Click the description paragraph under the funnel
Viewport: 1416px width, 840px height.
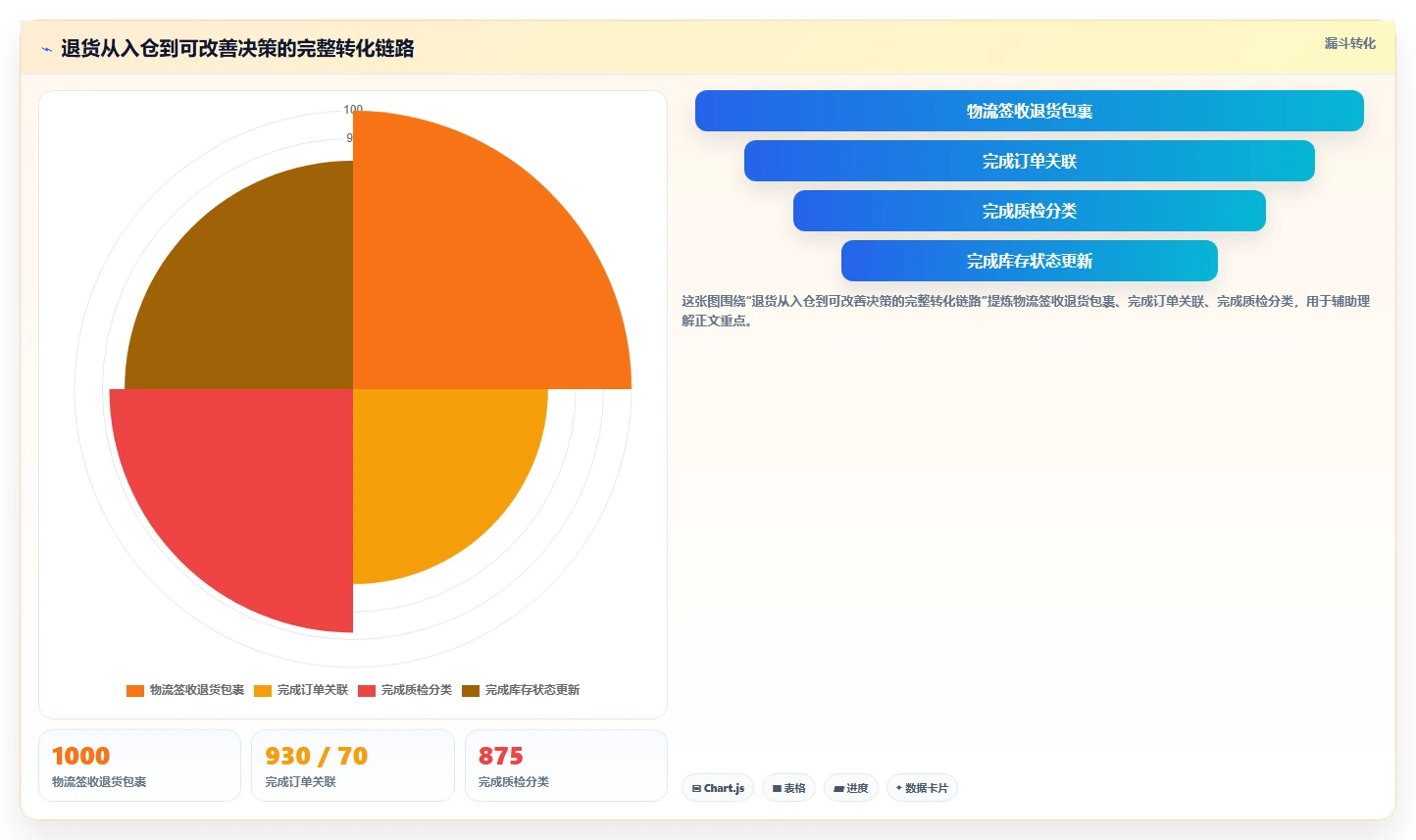pyautogui.click(x=1026, y=311)
